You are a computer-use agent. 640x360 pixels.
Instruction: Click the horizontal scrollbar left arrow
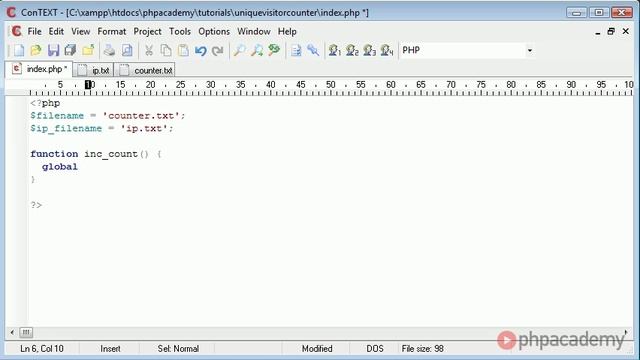pyautogui.click(x=12, y=332)
